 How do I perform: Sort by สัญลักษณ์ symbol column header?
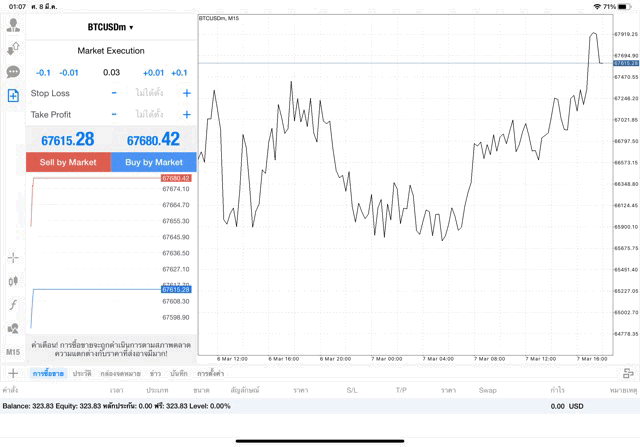(245, 390)
